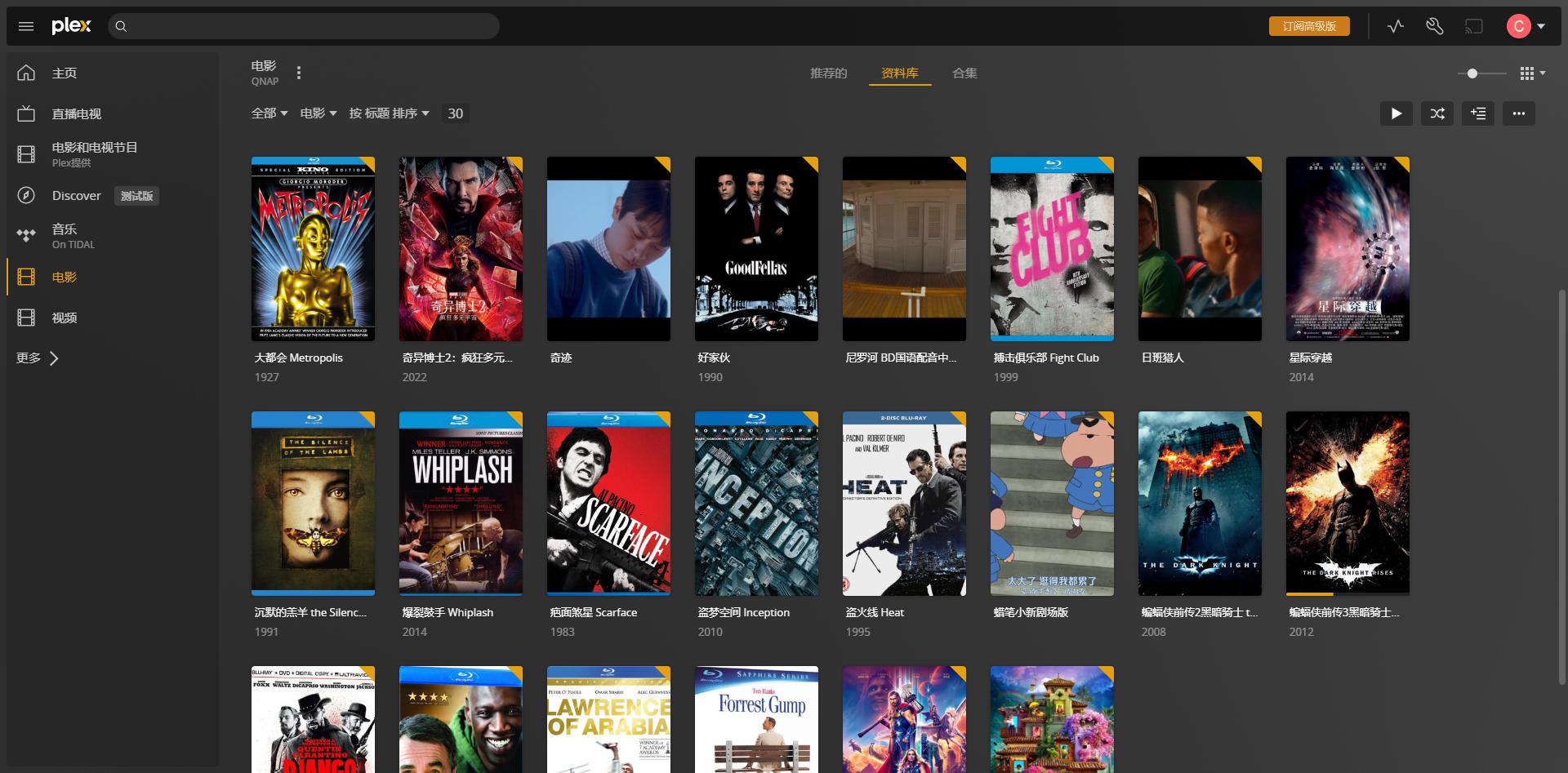Open the 电影 type dropdown

coord(318,113)
